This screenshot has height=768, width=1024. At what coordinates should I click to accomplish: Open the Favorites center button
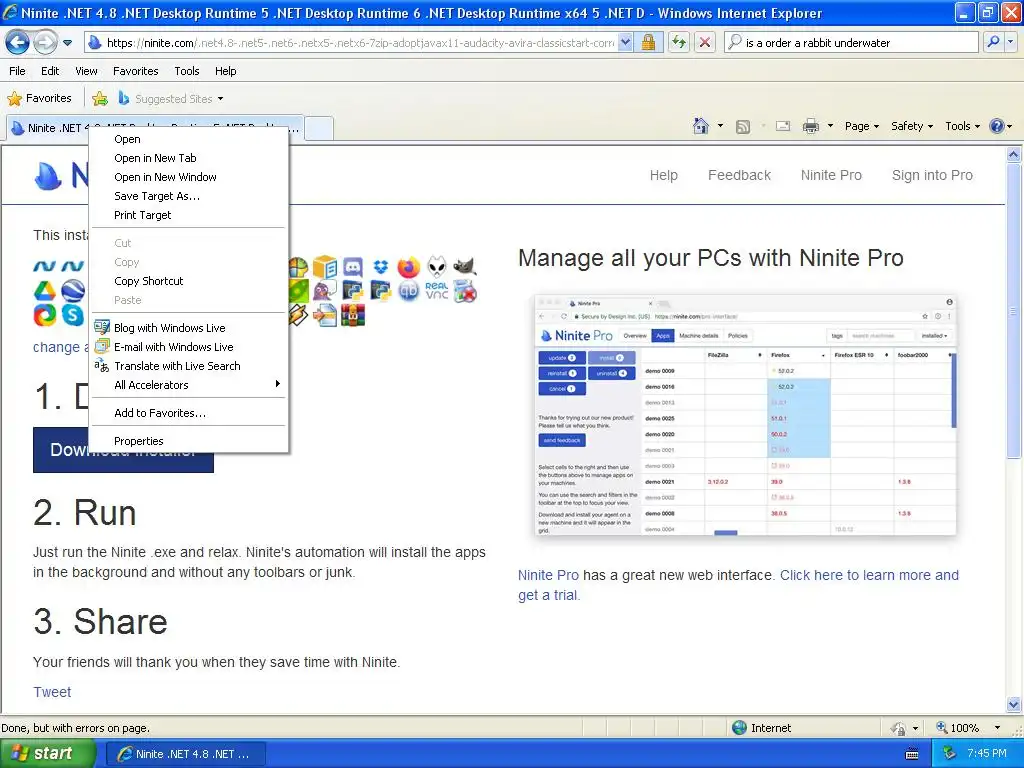point(39,98)
